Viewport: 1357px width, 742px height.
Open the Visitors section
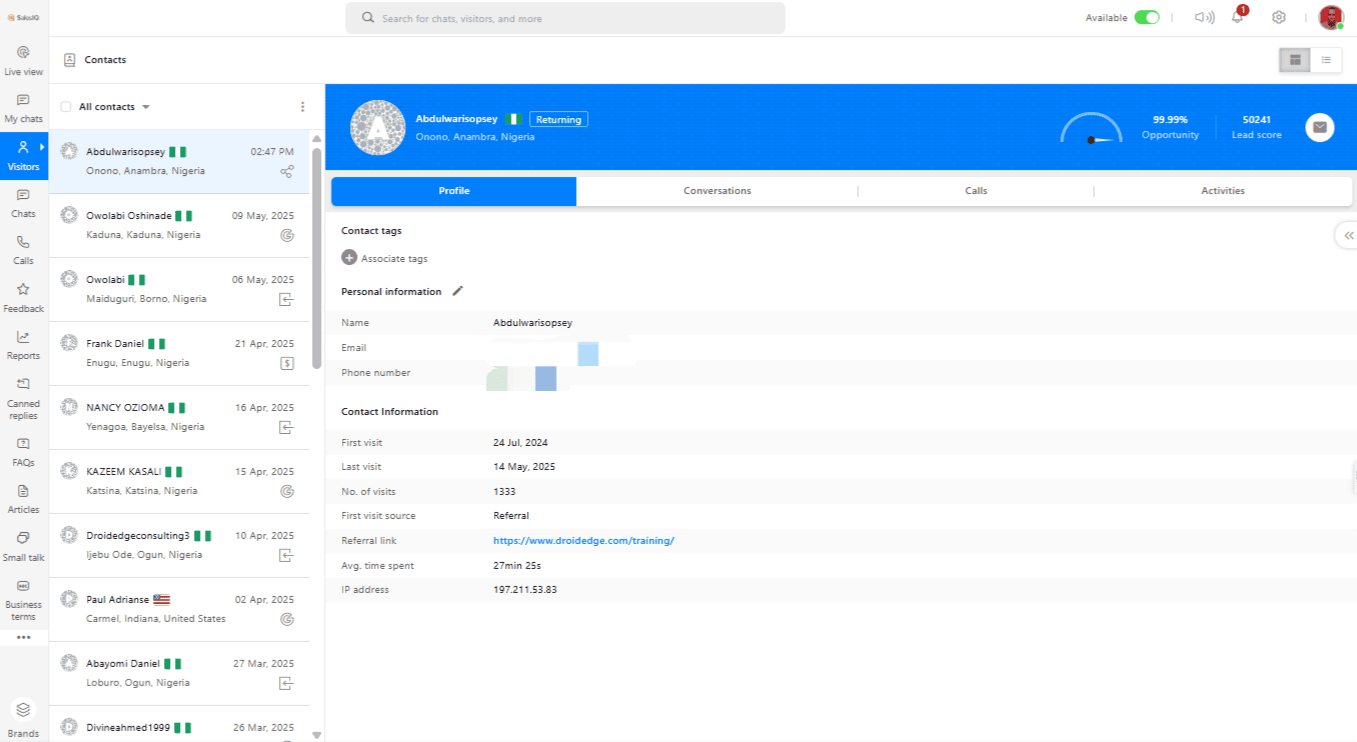(23, 155)
